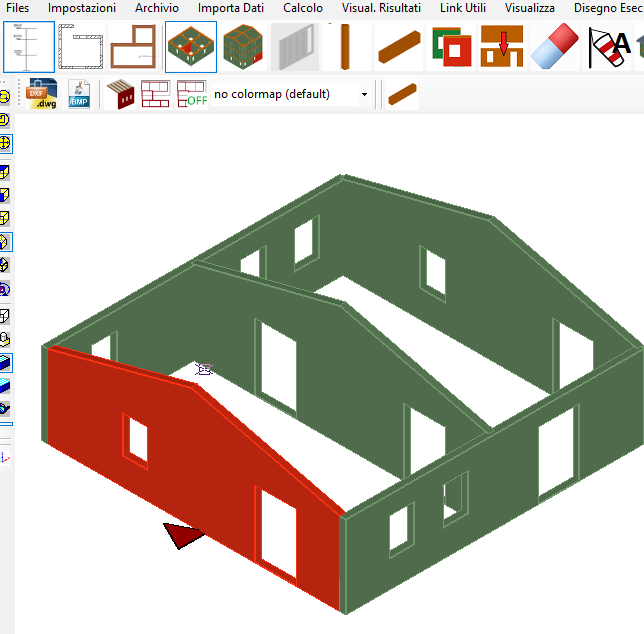Image resolution: width=644 pixels, height=634 pixels.
Task: Open the Importa Dati menu
Action: [231, 8]
